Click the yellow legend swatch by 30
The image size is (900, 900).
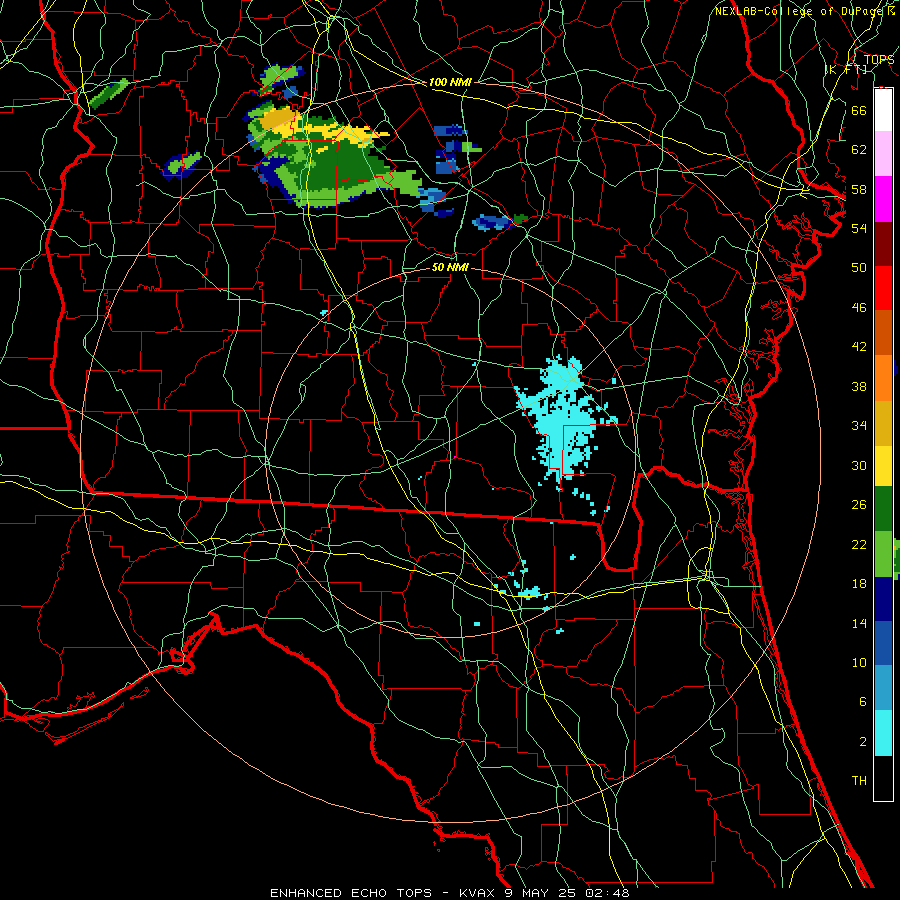click(x=883, y=466)
